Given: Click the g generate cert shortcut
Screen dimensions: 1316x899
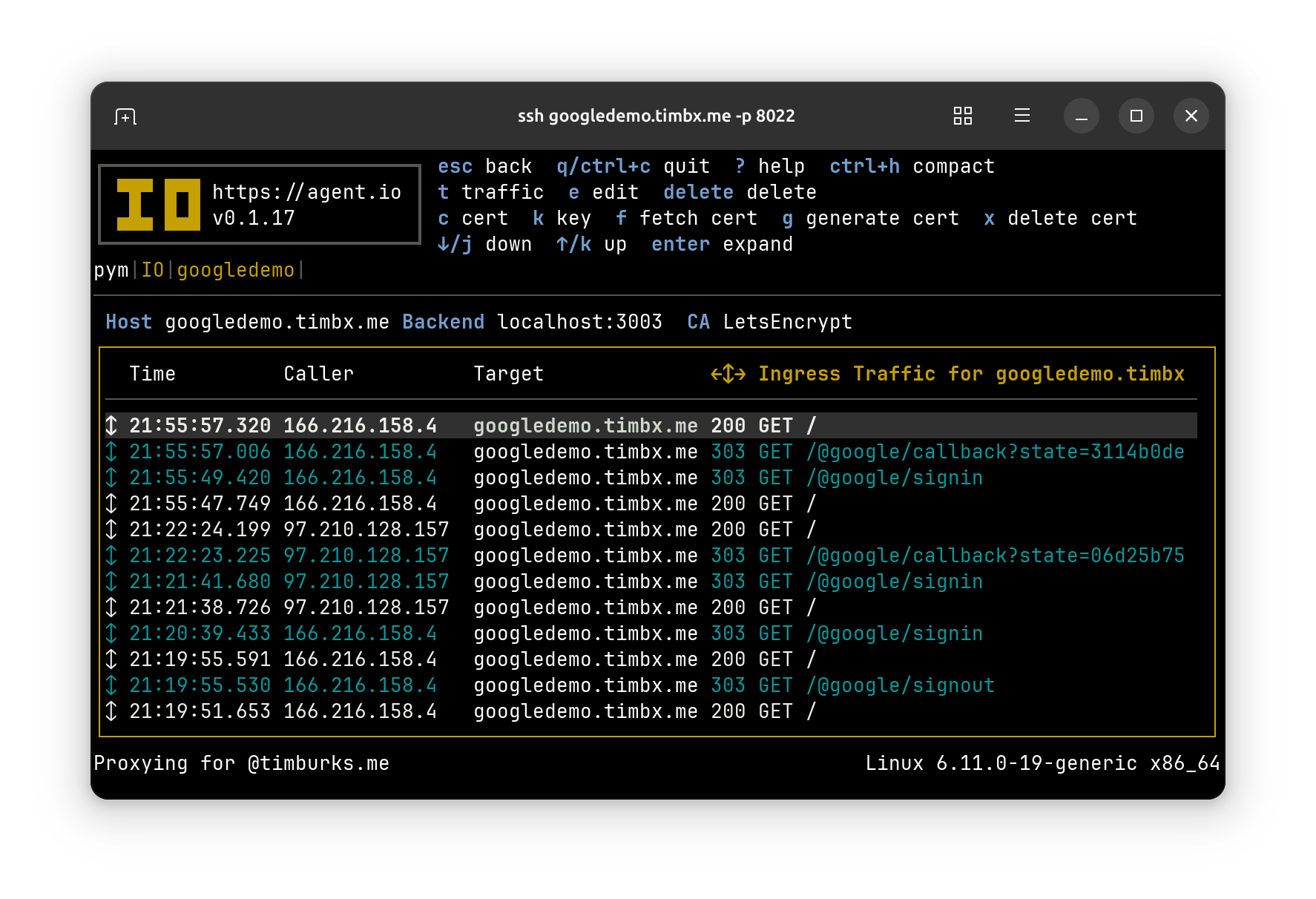Looking at the screenshot, I should point(870,218).
